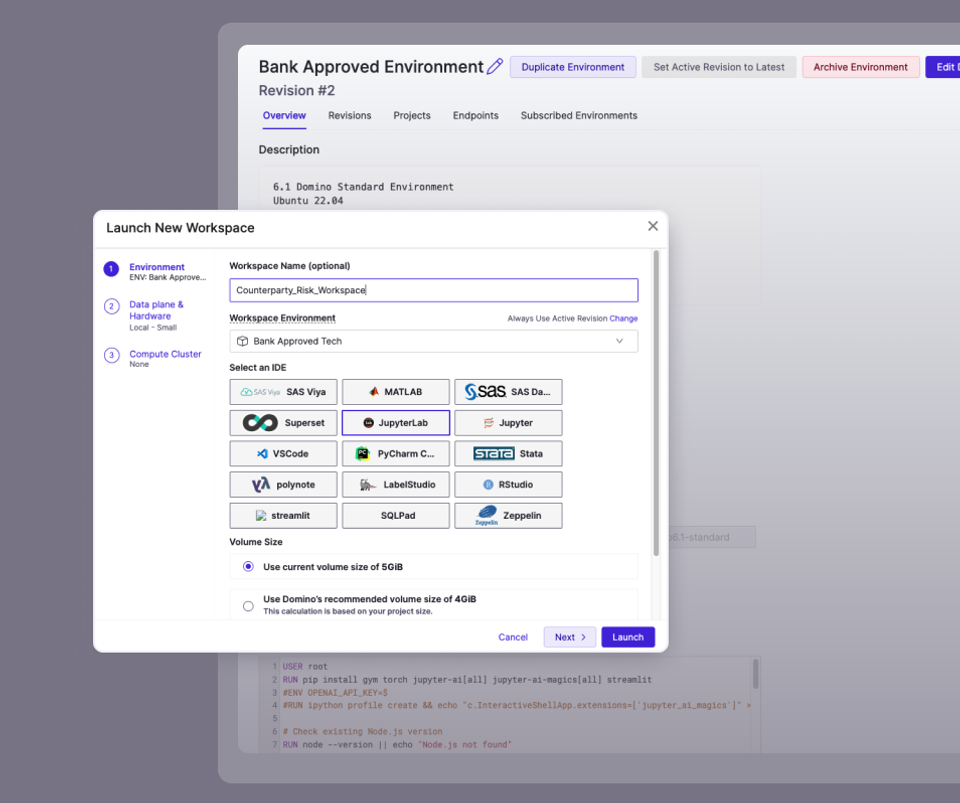960x803 pixels.
Task: Click the Launch button
Action: click(628, 637)
